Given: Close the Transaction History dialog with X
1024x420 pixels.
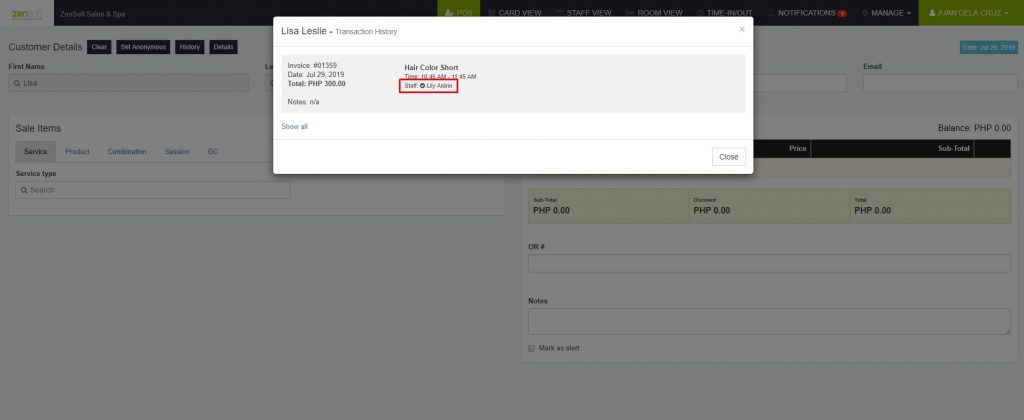Looking at the screenshot, I should [x=742, y=29].
